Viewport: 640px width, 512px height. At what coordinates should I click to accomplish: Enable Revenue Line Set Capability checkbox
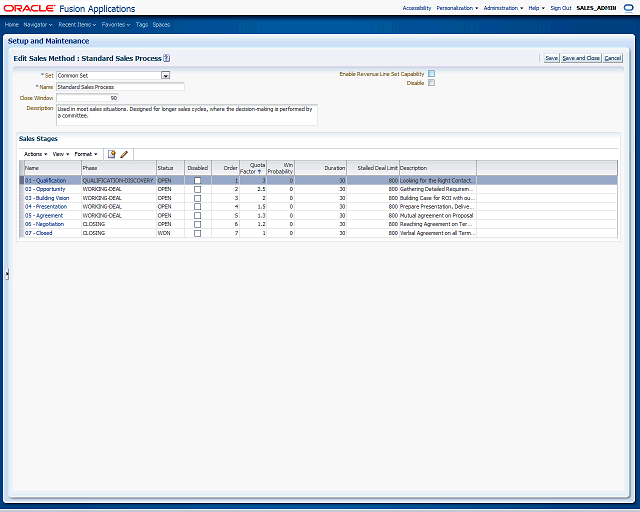point(431,74)
